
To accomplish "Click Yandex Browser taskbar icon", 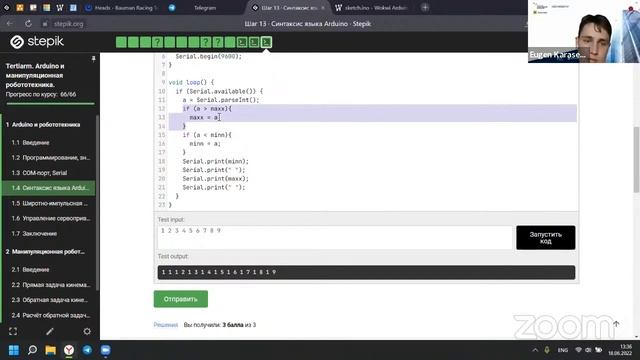I will coord(69,350).
